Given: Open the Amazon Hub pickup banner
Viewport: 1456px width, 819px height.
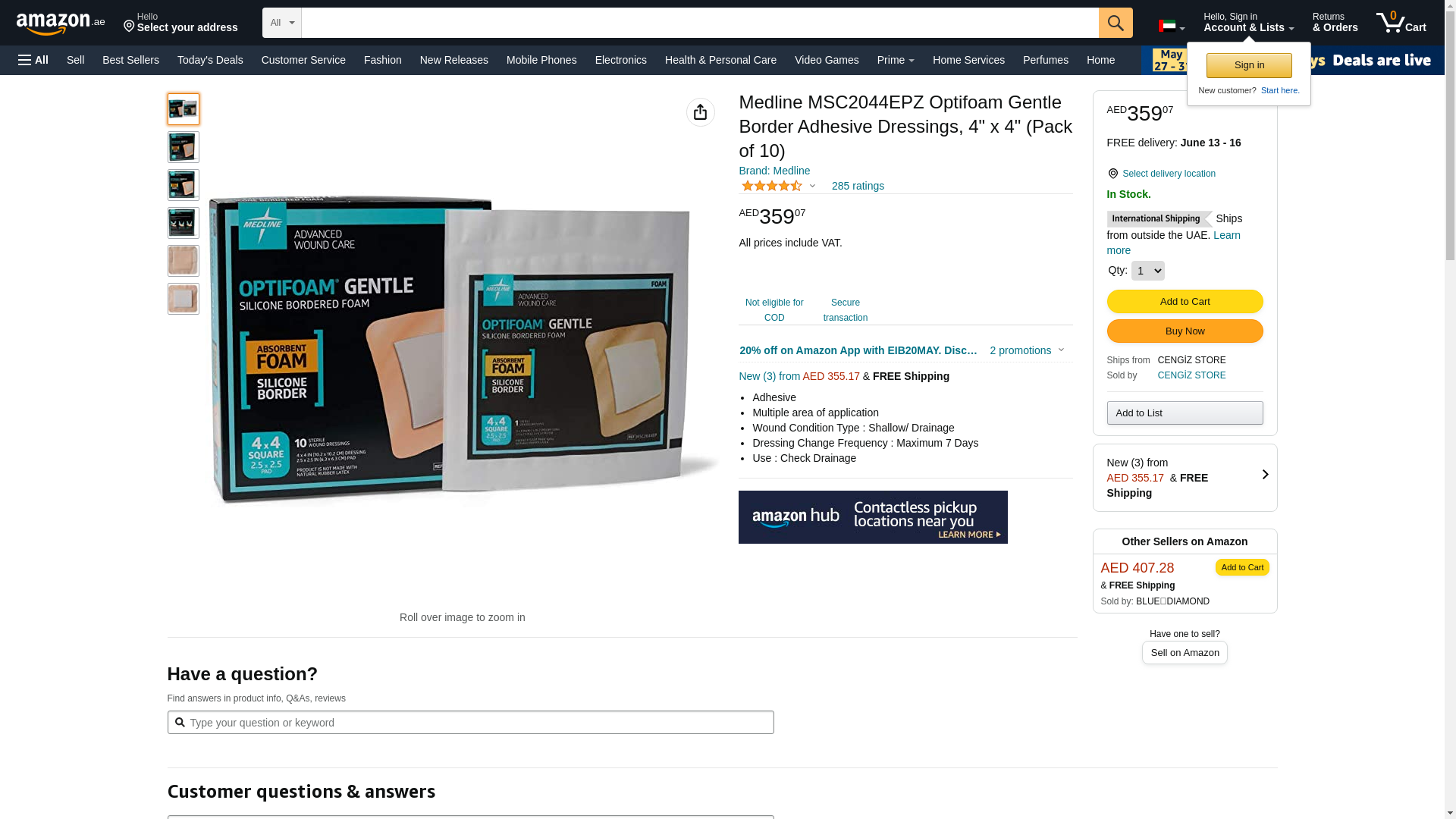Looking at the screenshot, I should [873, 517].
